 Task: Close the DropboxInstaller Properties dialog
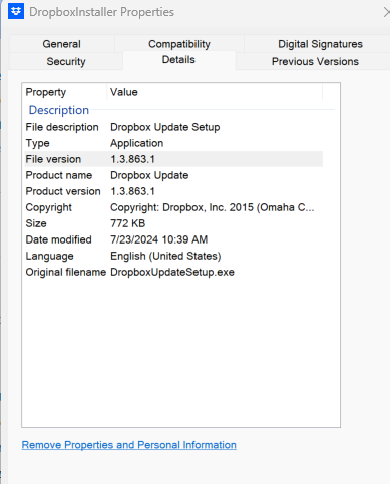pos(386,12)
